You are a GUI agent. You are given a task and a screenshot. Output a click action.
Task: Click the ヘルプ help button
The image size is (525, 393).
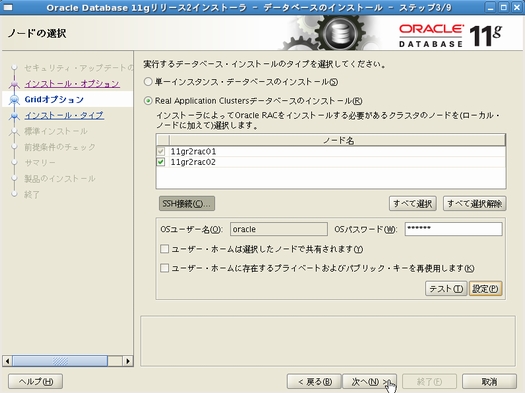coord(35,382)
